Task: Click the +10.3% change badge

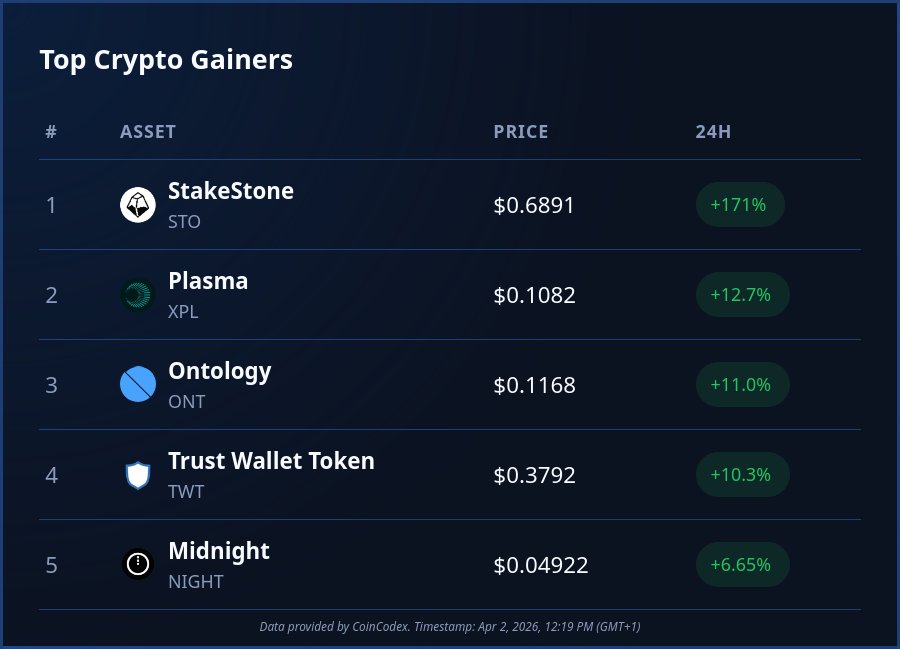Action: 742,475
